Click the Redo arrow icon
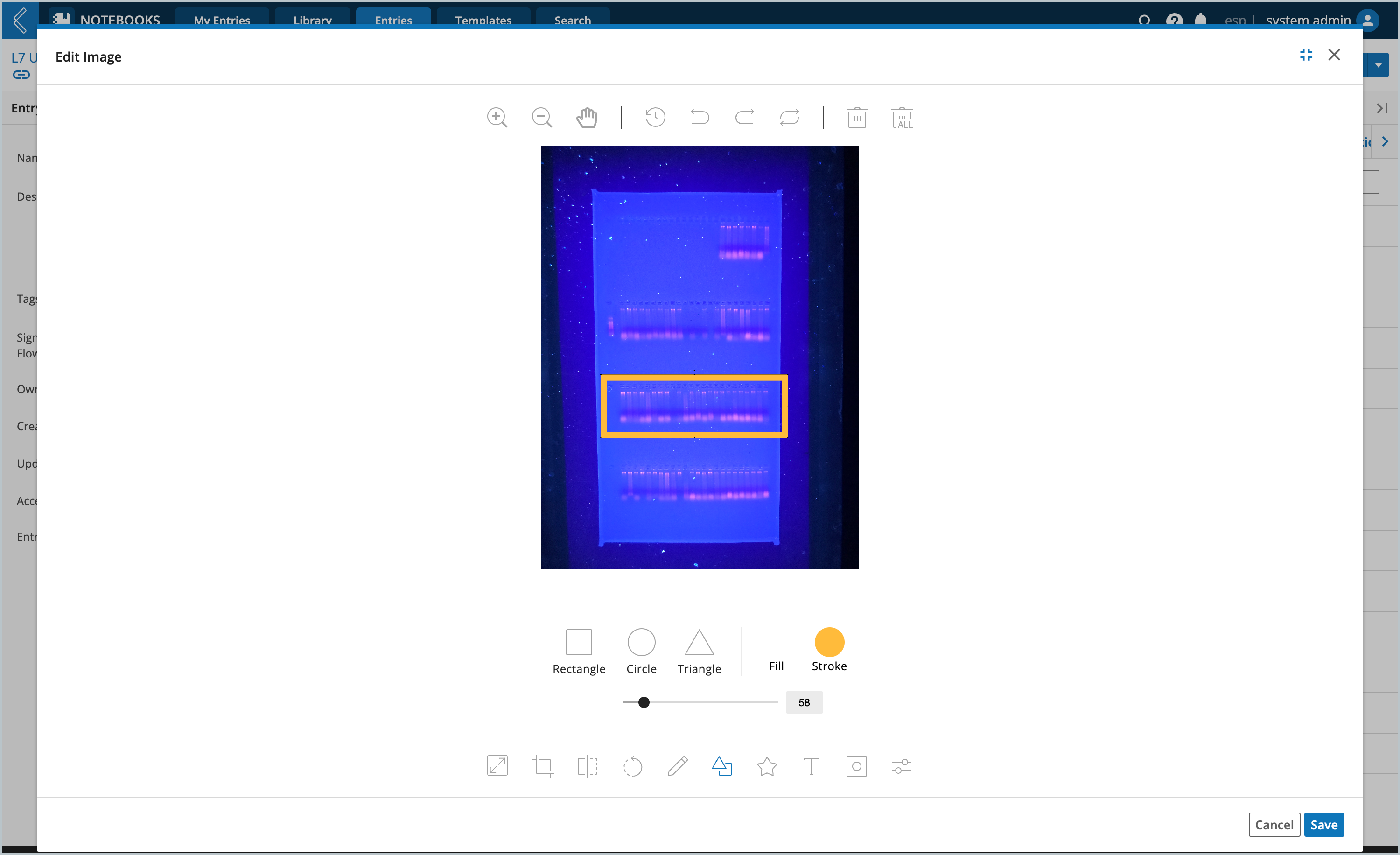 click(745, 118)
